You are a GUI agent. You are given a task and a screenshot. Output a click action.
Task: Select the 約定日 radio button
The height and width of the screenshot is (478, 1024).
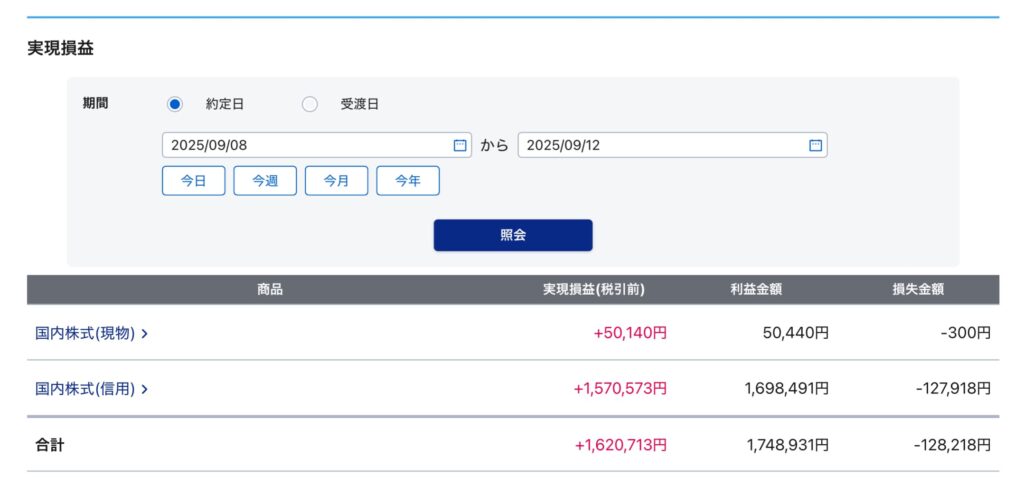tap(175, 104)
